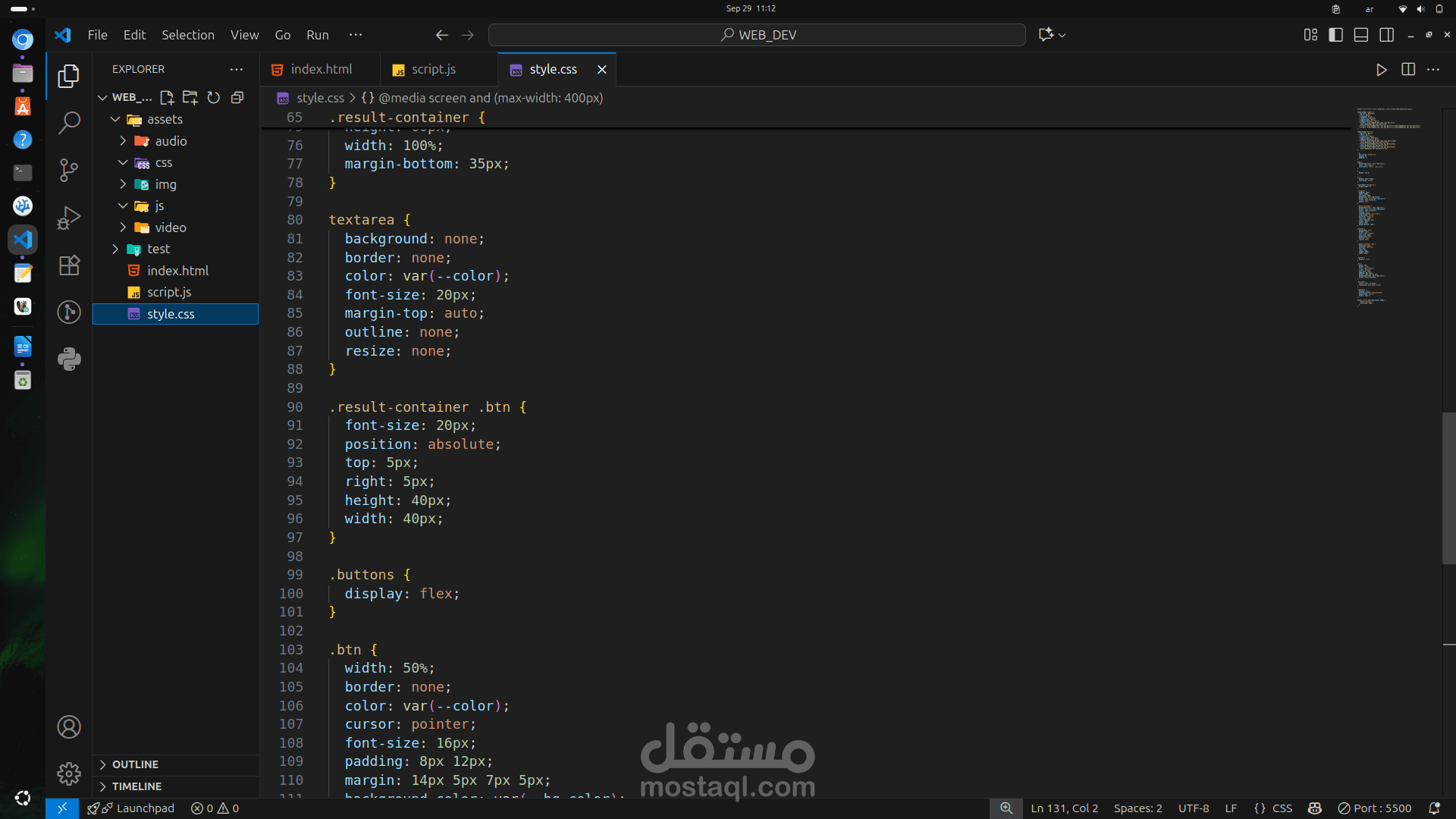Toggle the primary side bar visibility

click(1336, 35)
